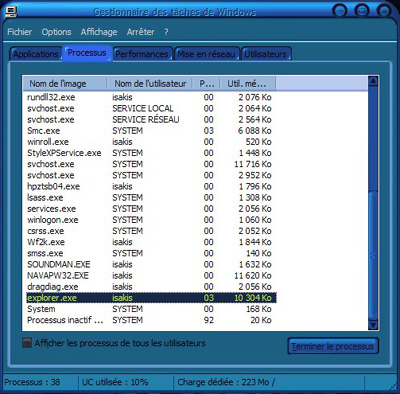Open the ? help menu
Screen dimensions: 400x394
[x=166, y=32]
